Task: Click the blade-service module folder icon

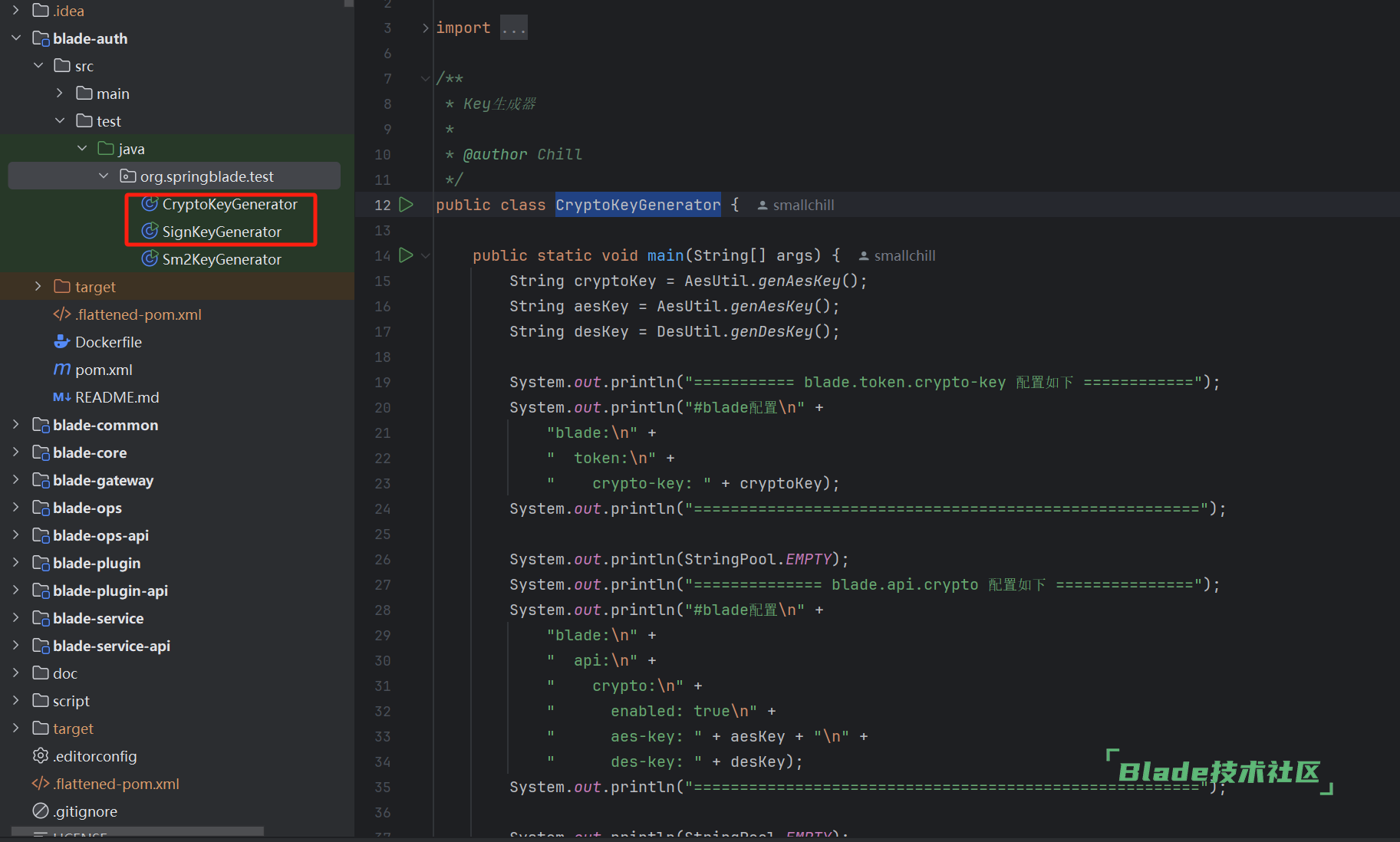Action: pos(41,618)
